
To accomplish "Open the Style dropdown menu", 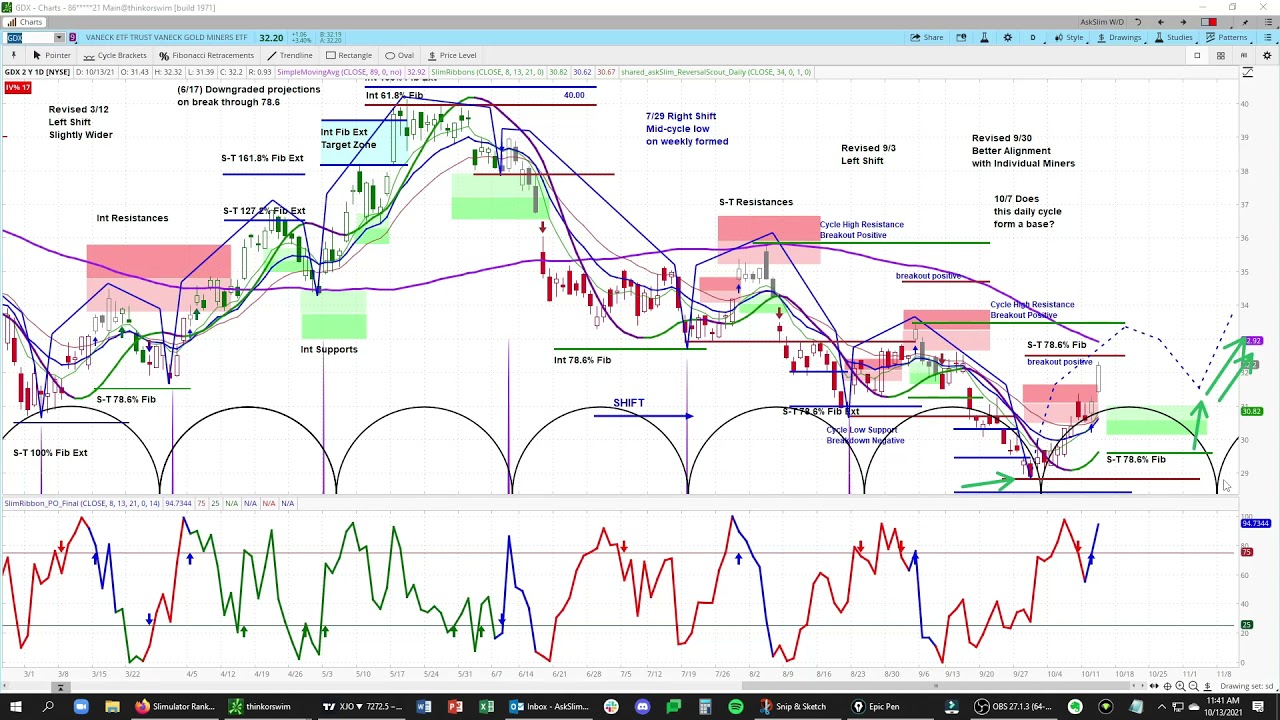I will pyautogui.click(x=1070, y=38).
